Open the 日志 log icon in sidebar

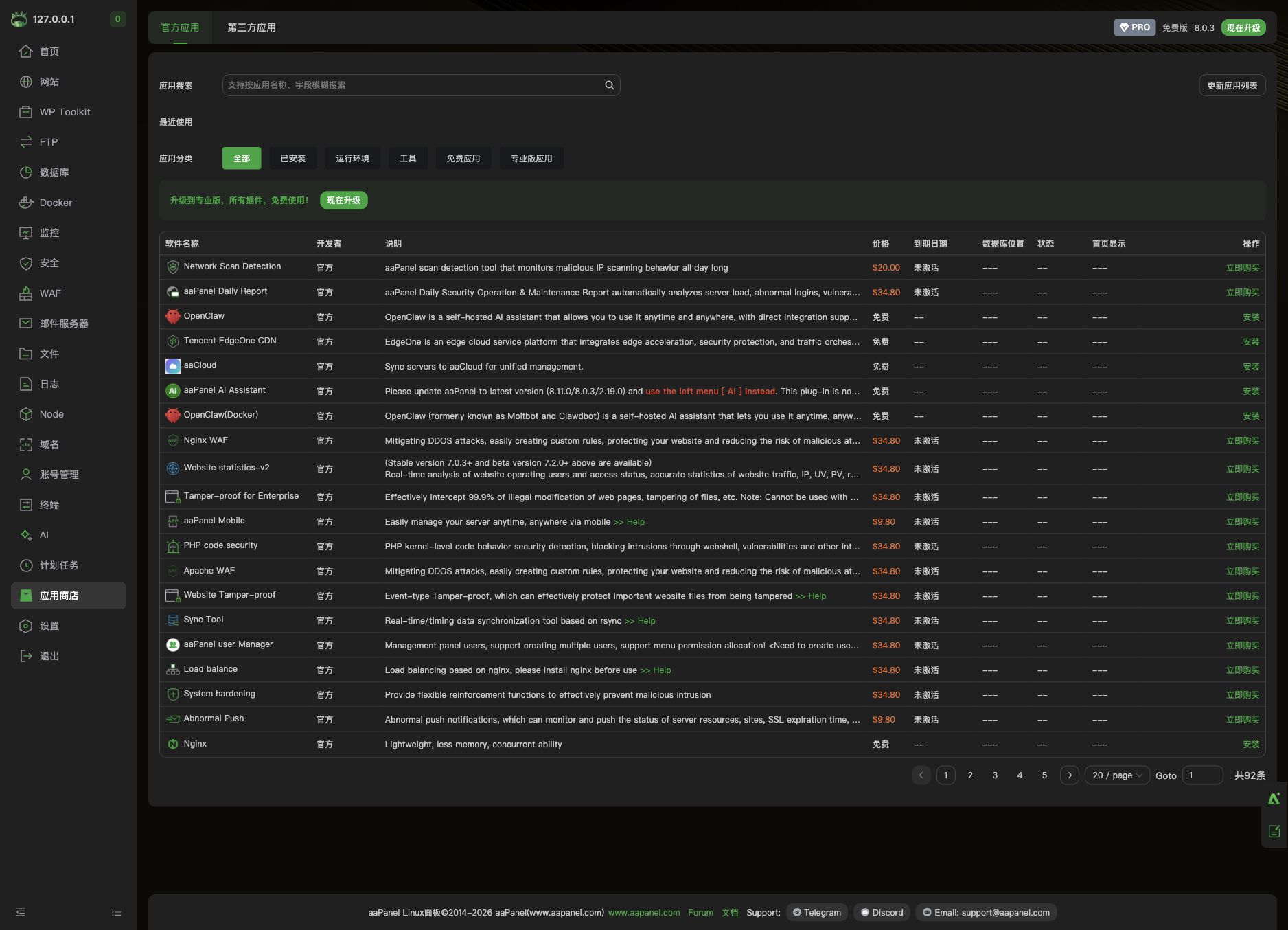[26, 384]
